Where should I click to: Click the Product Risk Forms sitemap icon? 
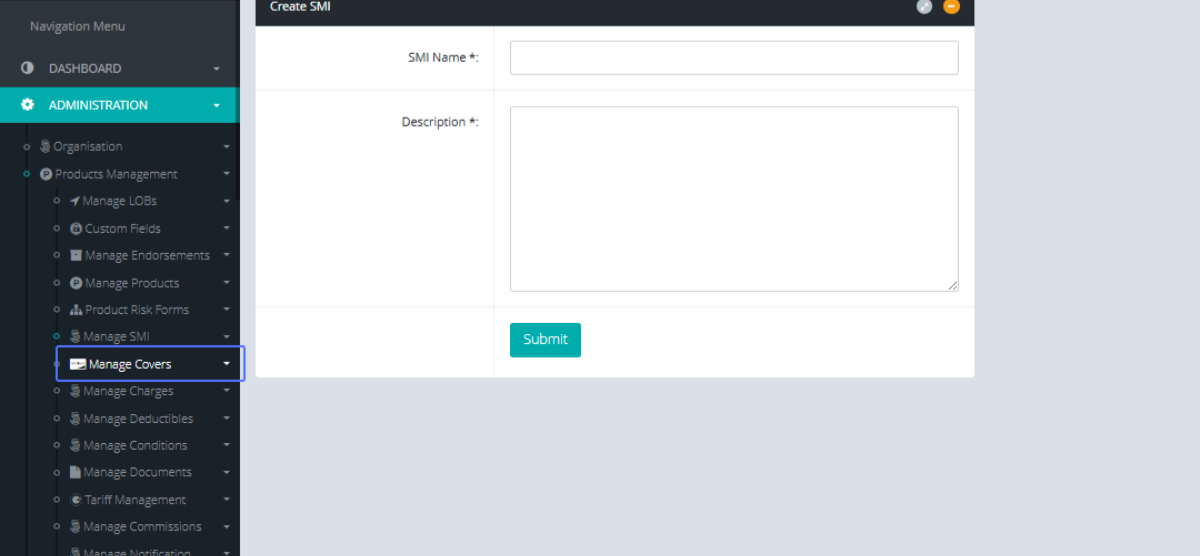click(76, 310)
